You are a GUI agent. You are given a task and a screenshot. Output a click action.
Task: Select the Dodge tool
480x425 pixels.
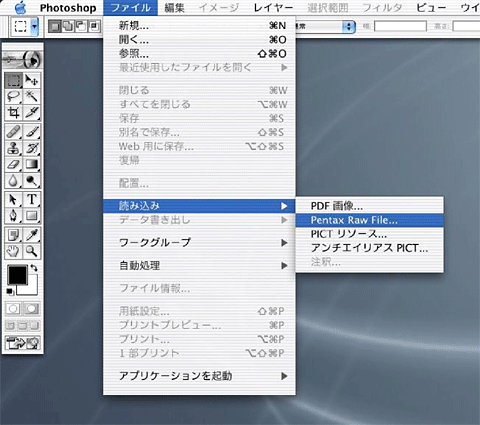coord(32,180)
